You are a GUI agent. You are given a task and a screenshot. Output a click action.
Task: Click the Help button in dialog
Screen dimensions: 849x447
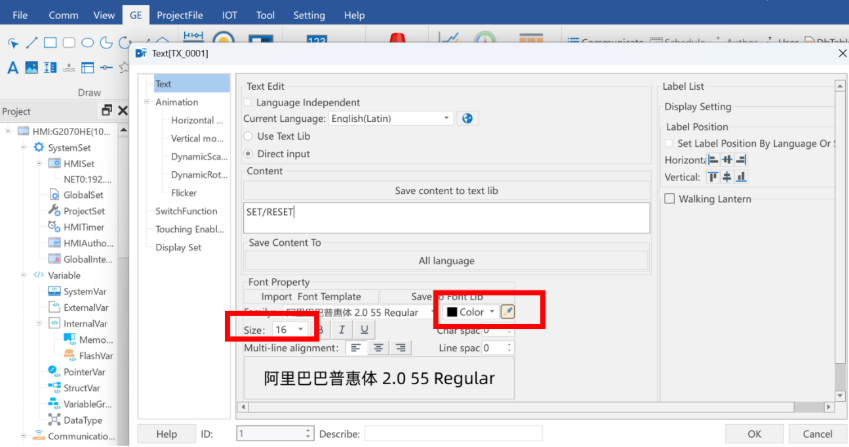click(167, 434)
